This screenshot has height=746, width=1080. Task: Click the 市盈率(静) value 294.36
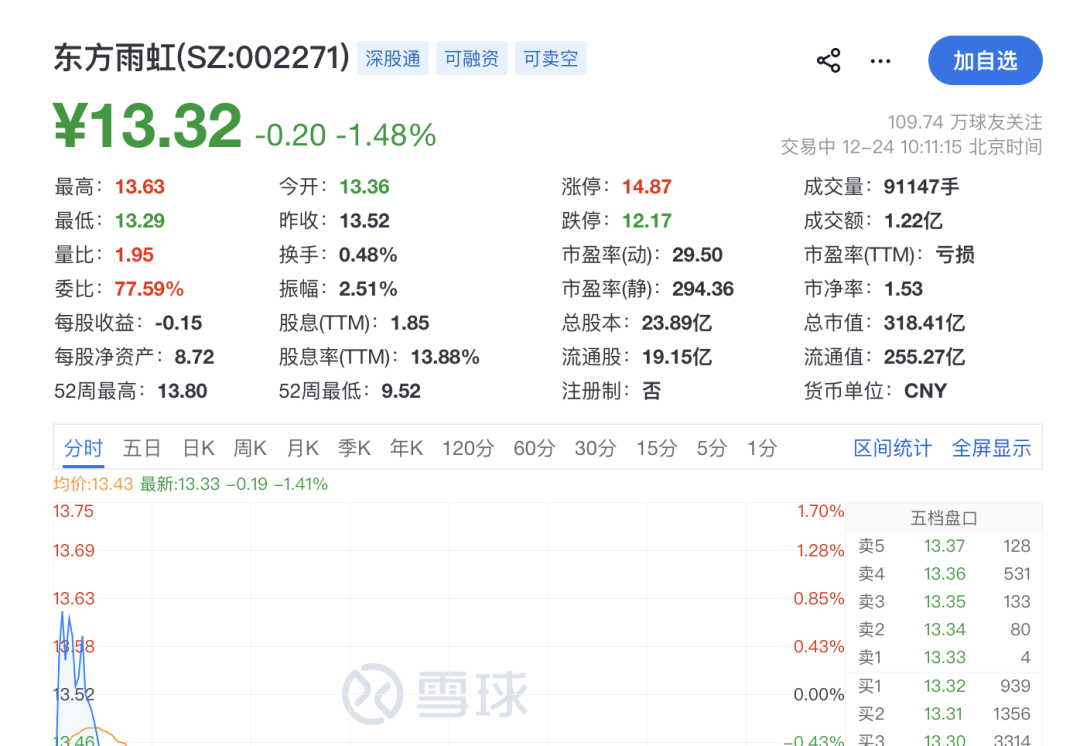[x=703, y=289]
